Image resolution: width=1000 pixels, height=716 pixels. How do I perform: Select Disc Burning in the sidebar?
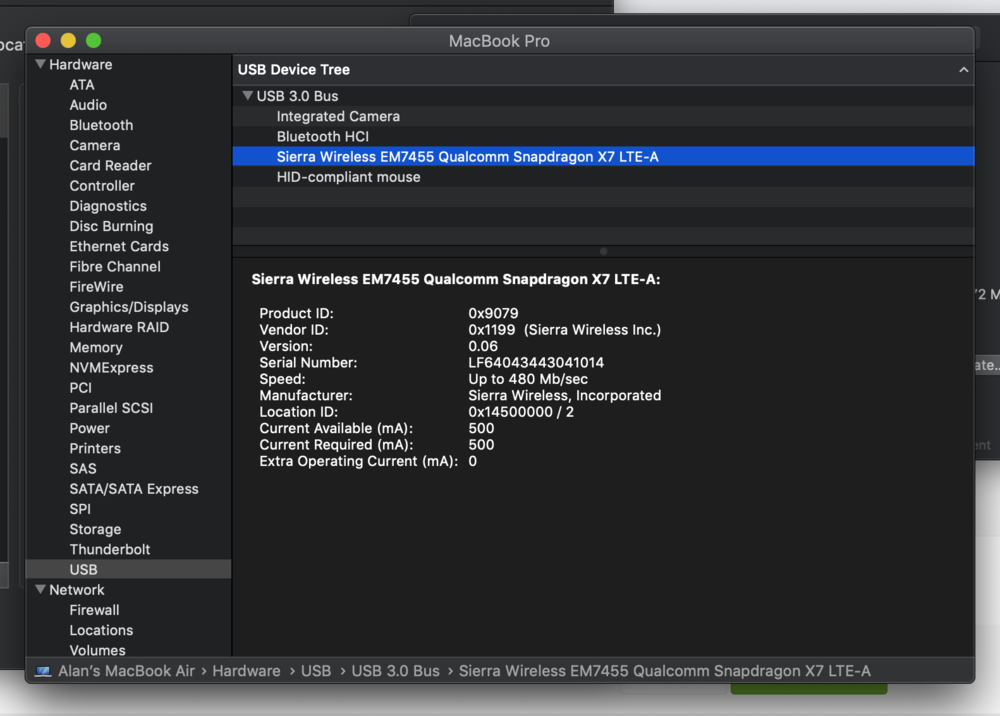coord(111,226)
